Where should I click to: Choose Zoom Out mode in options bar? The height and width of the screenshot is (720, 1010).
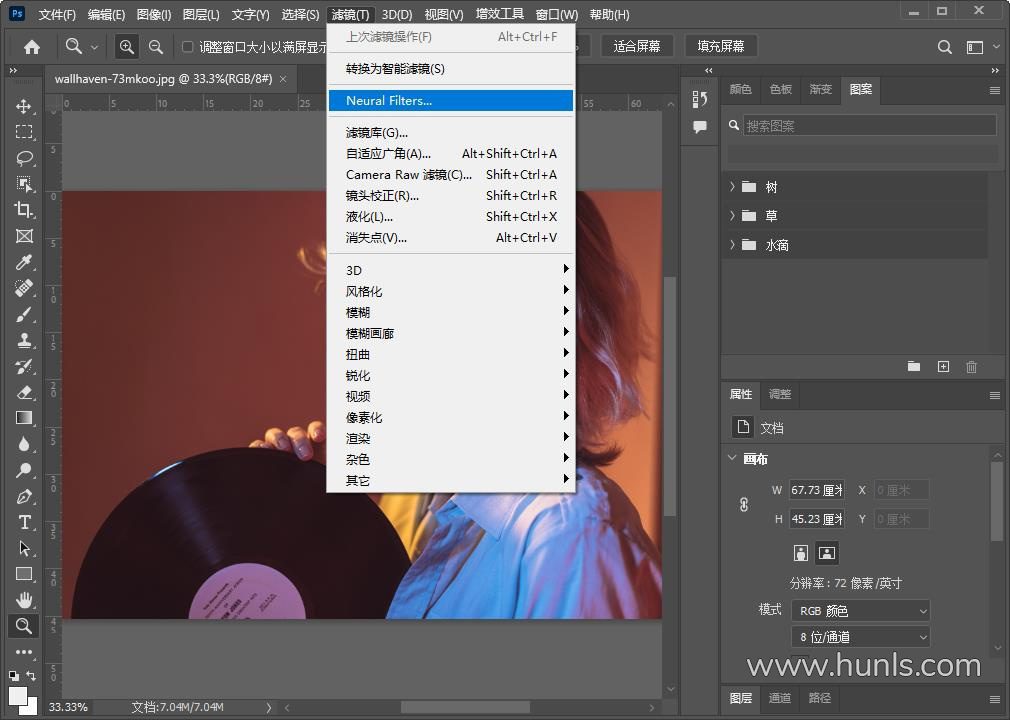click(156, 46)
